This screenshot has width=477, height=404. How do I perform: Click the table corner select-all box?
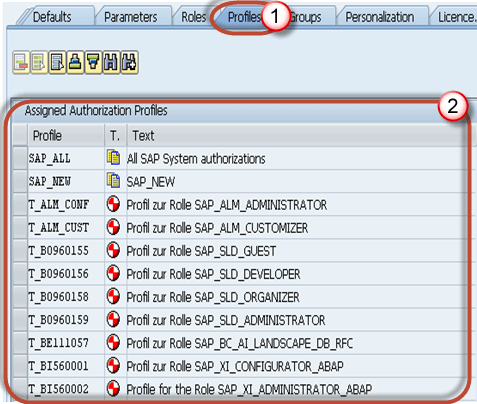tap(20, 136)
